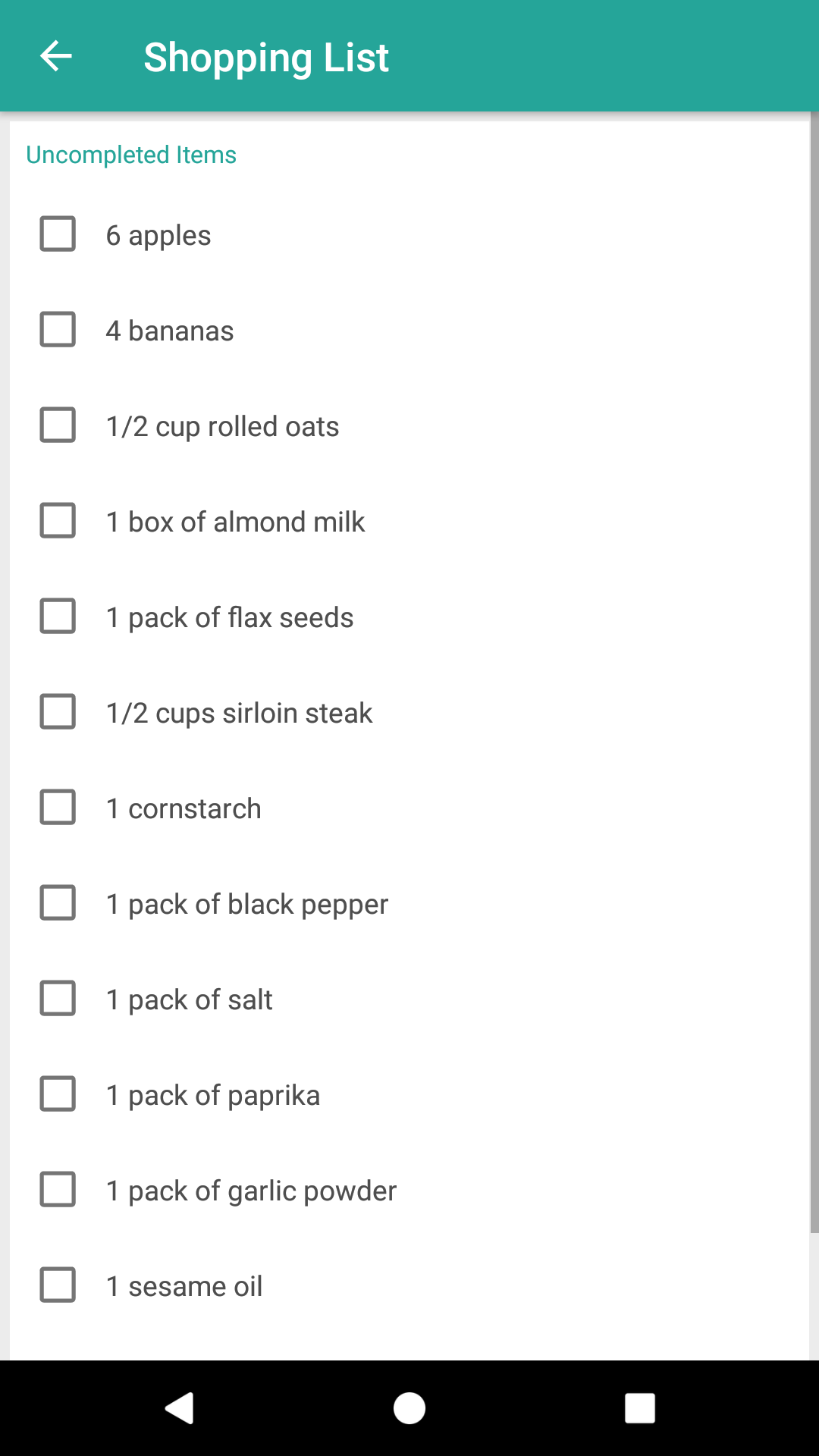Click the Shopping List title
Screen dimensions: 819x1456
(266, 58)
